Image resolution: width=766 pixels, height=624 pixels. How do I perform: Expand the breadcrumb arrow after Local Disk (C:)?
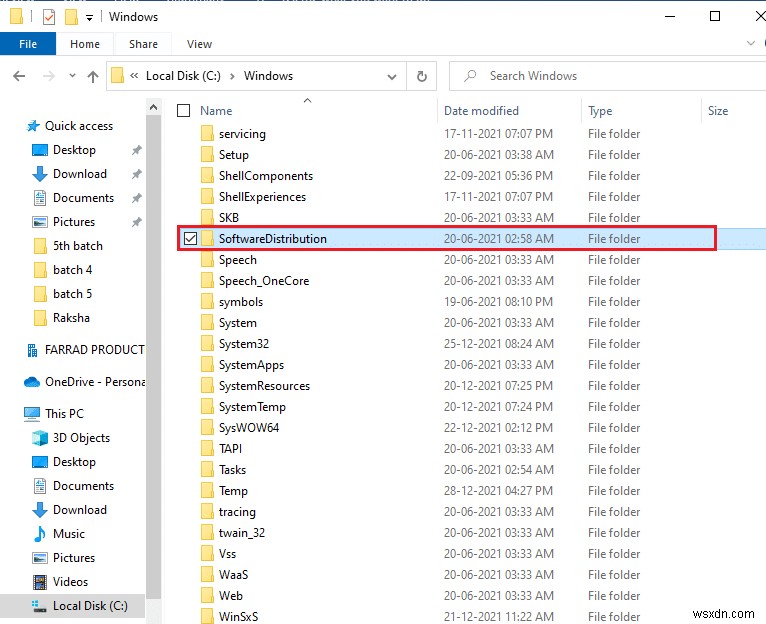pos(233,76)
